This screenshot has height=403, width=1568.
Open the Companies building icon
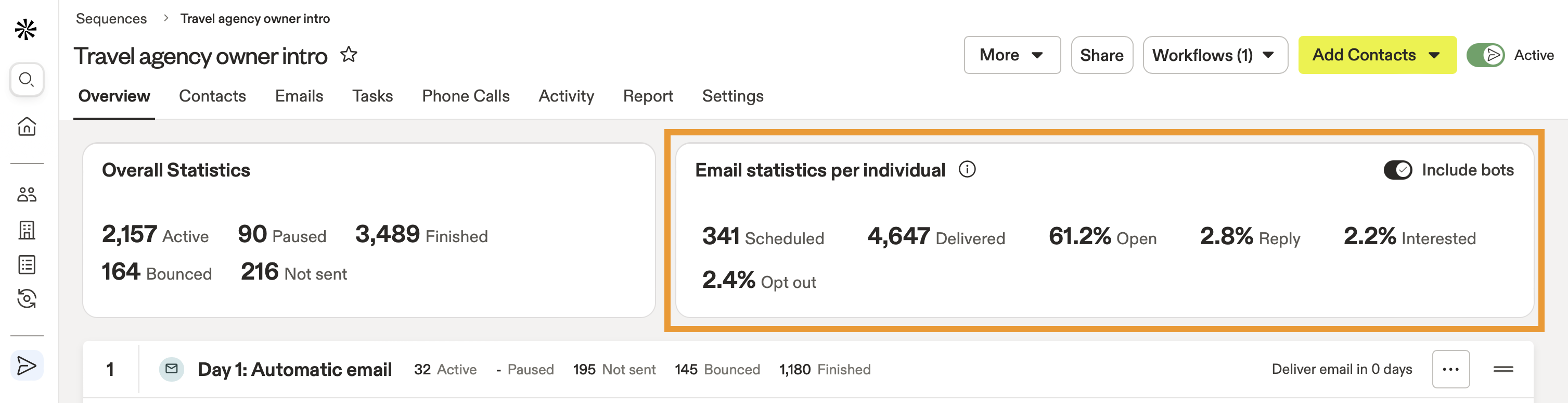tap(27, 230)
